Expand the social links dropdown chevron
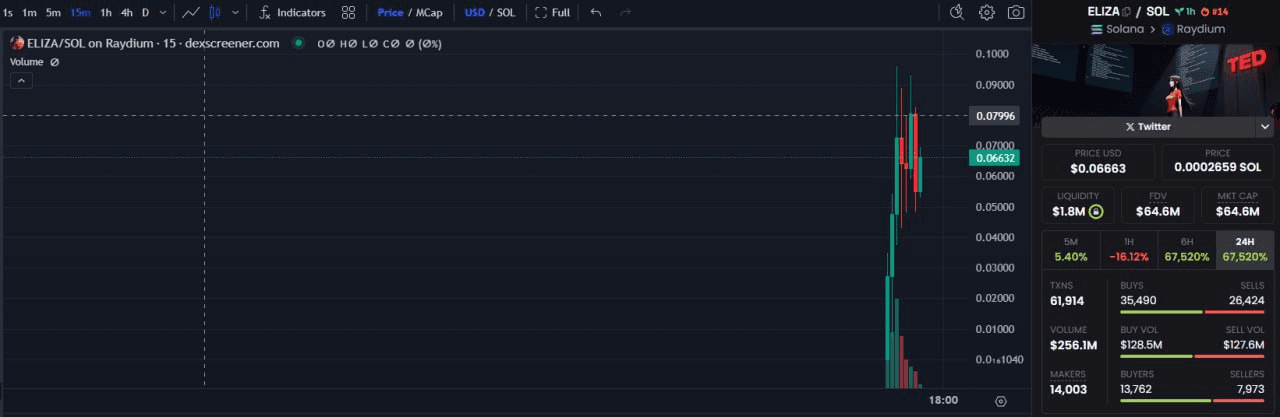This screenshot has height=417, width=1280. (x=1265, y=127)
